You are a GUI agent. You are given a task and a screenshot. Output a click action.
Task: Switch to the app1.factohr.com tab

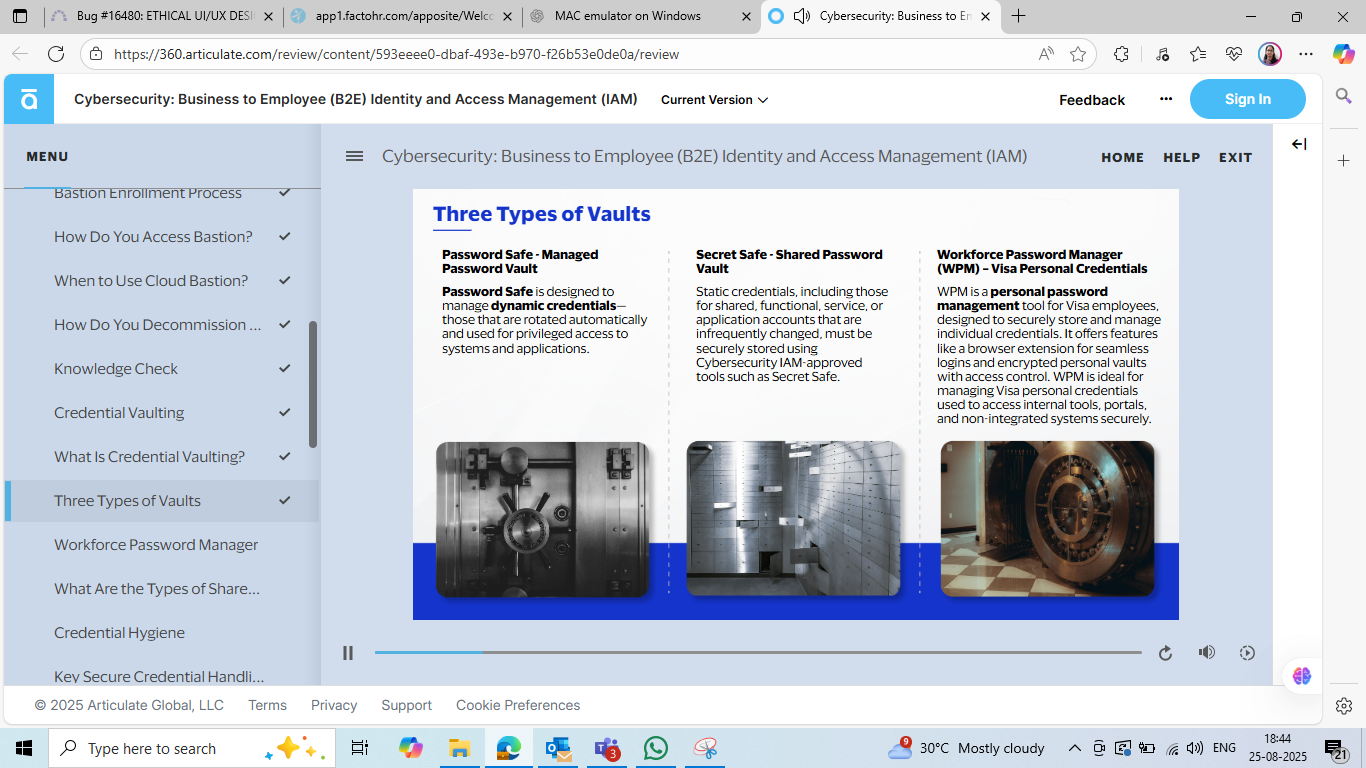click(x=403, y=16)
